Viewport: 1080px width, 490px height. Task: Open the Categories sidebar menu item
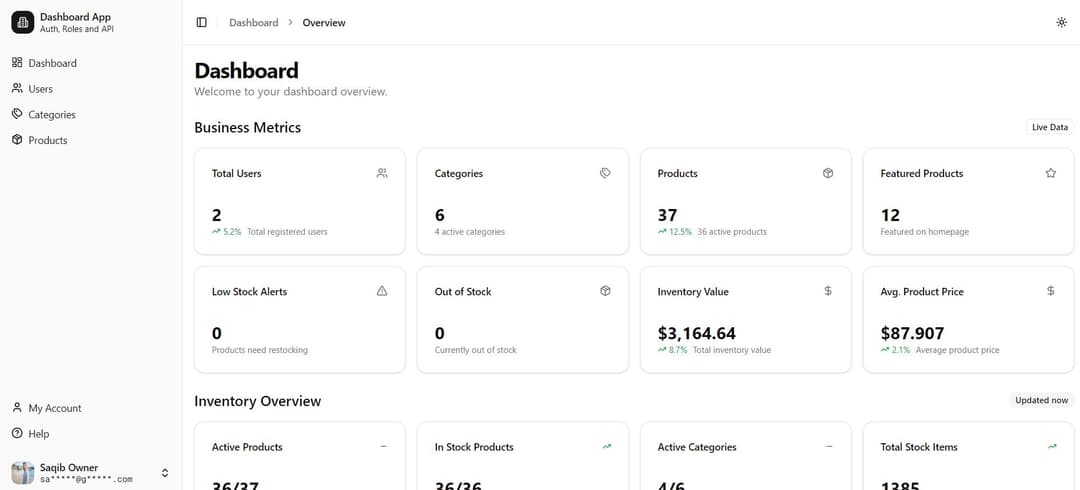point(91,114)
